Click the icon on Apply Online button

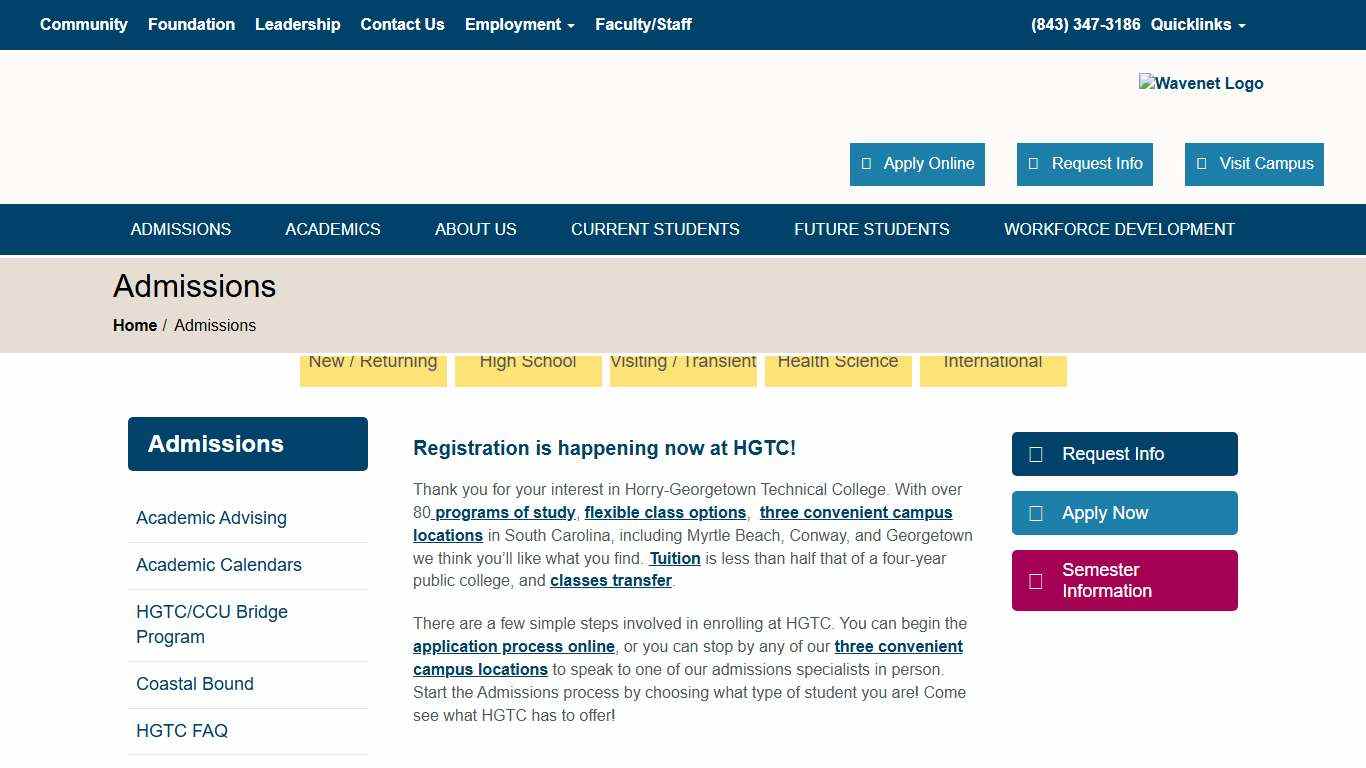866,164
